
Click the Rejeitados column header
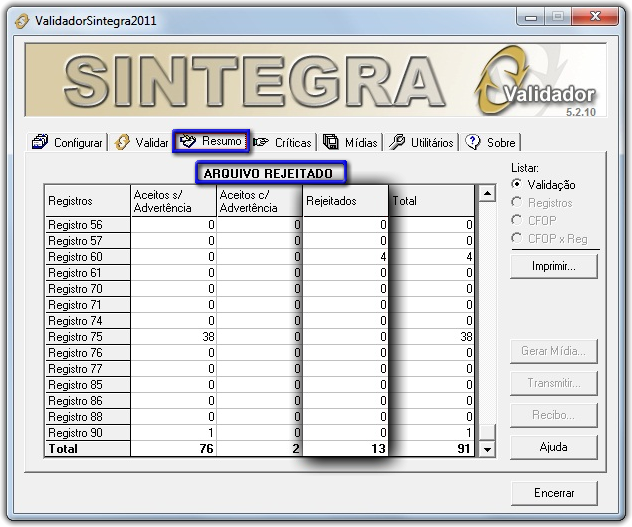coord(345,201)
